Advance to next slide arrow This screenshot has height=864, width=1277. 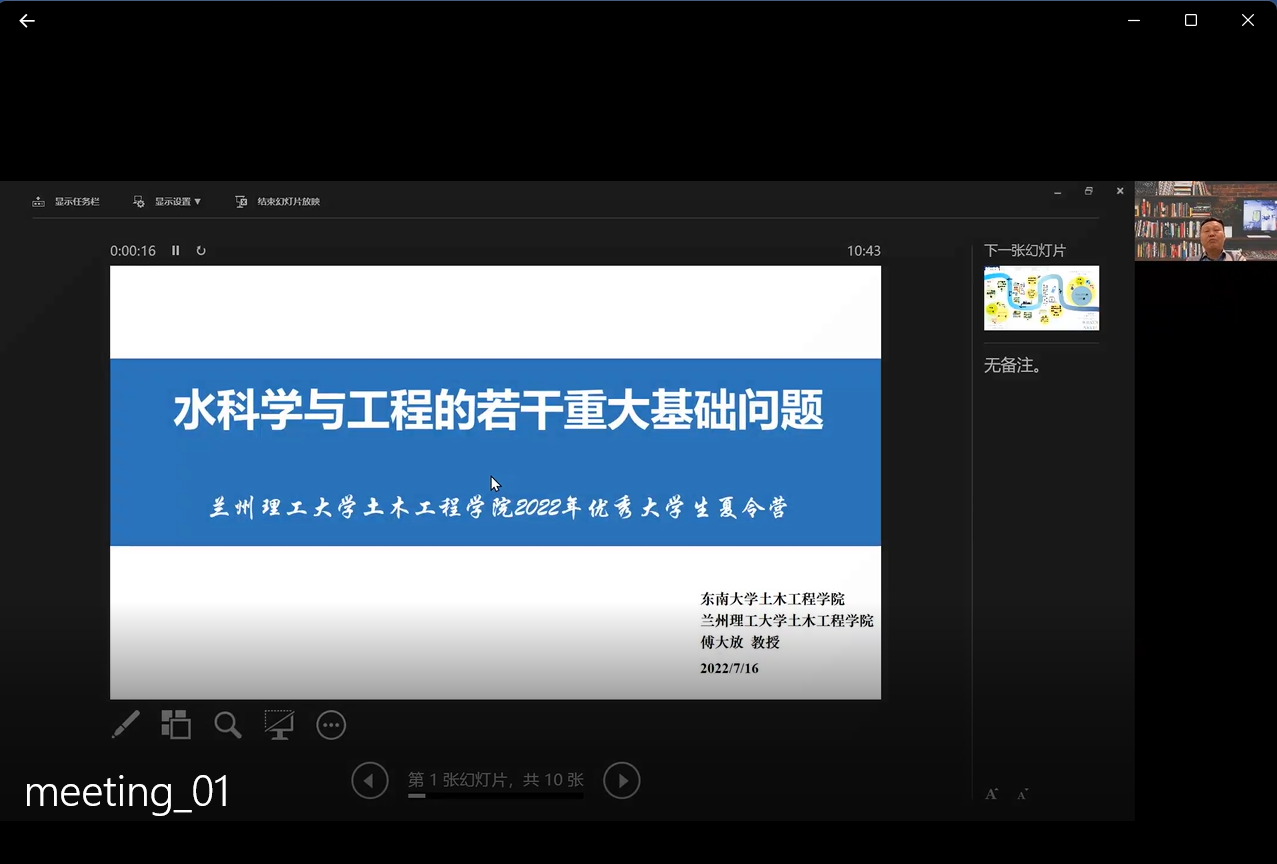[x=622, y=781]
